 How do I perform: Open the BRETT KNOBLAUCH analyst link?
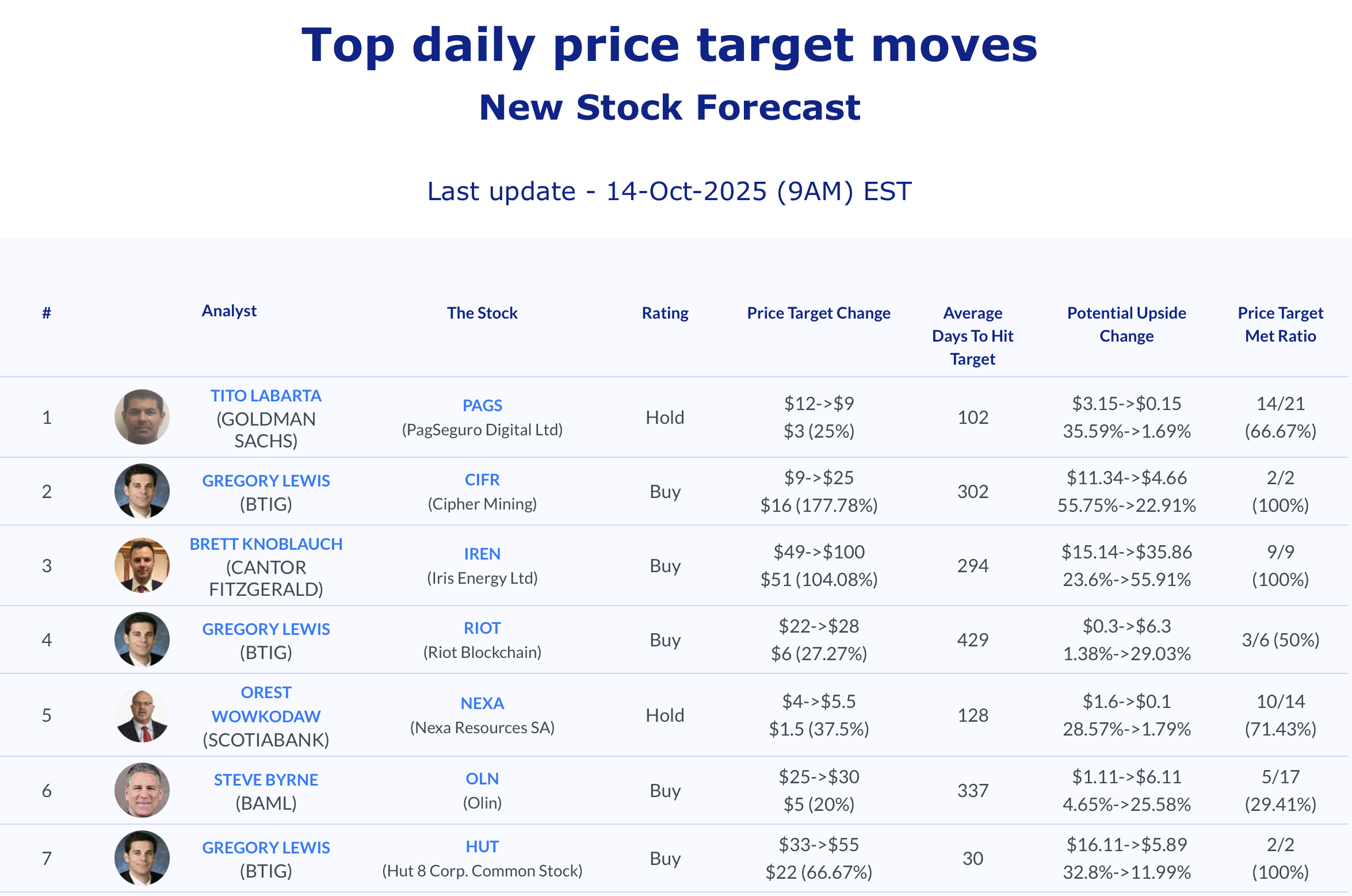(x=266, y=544)
